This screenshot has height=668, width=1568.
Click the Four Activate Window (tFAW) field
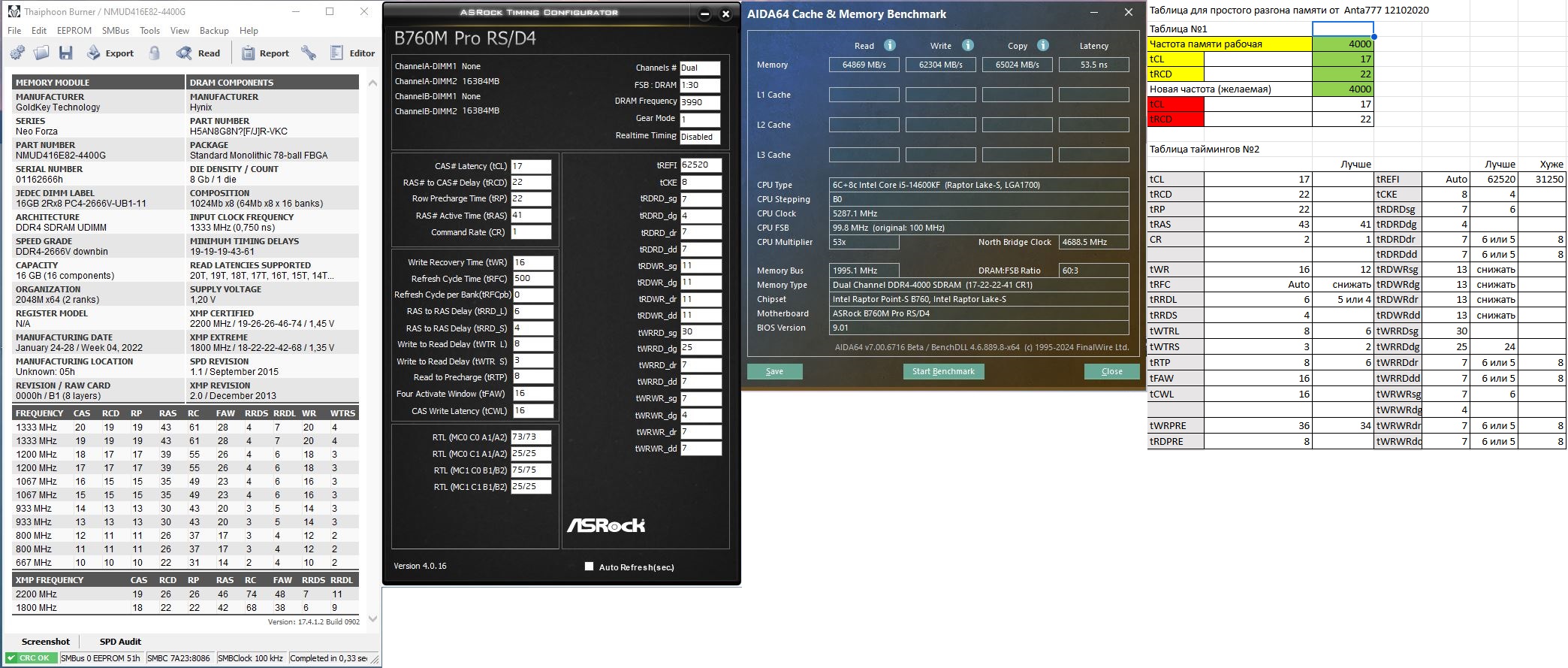[x=533, y=394]
